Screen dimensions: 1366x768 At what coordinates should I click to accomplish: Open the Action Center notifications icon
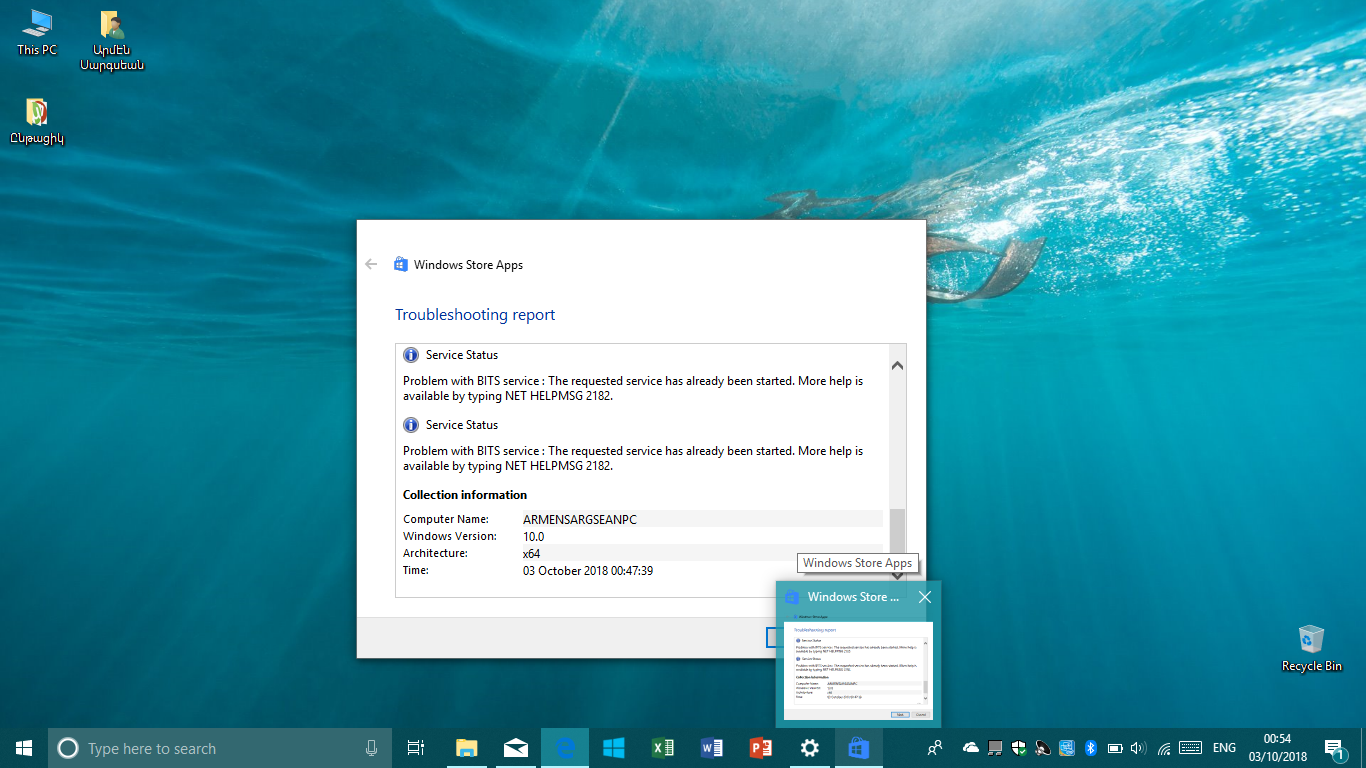1333,748
